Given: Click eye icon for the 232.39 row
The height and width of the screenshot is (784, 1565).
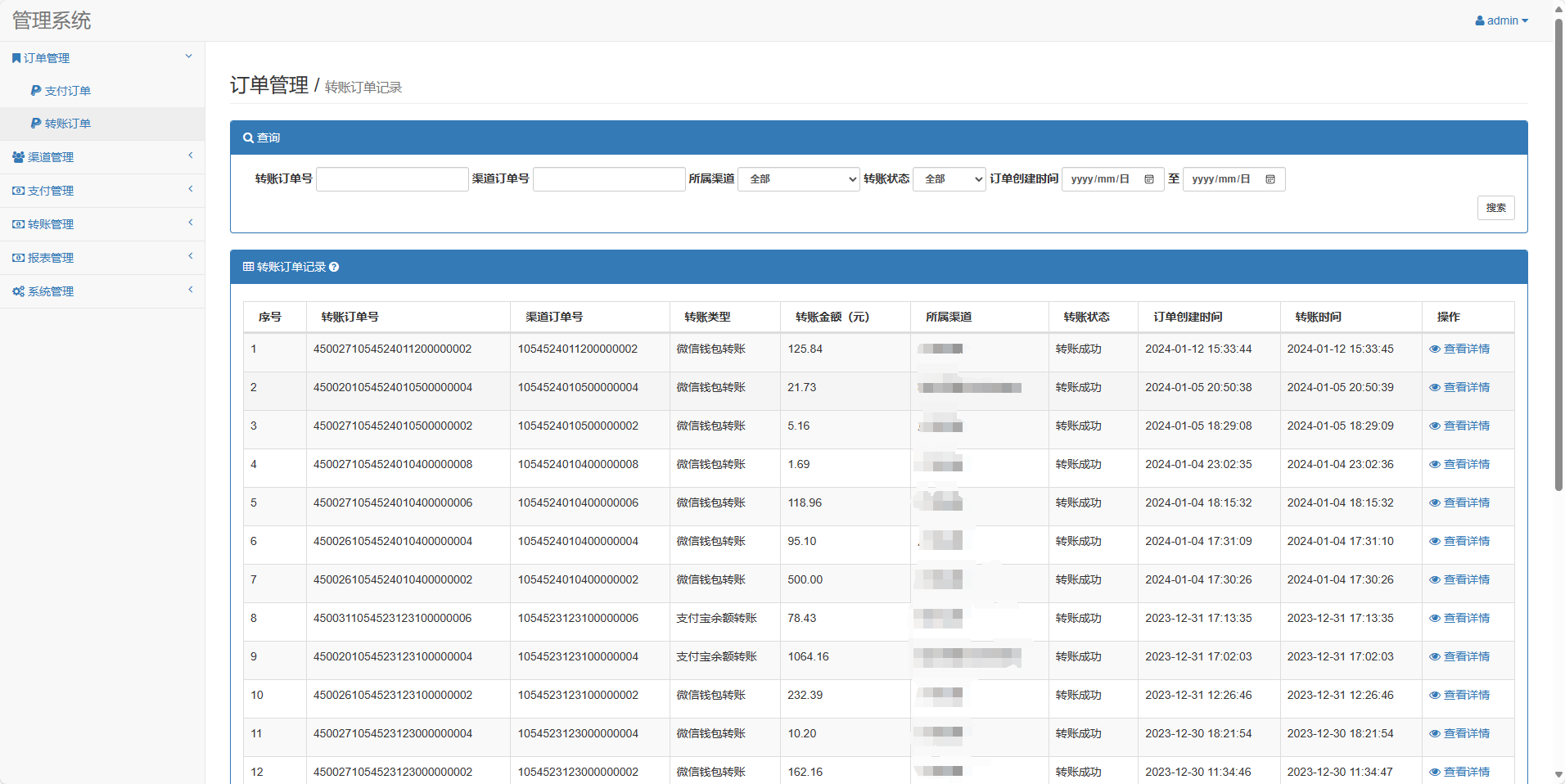Looking at the screenshot, I should click(x=1435, y=696).
